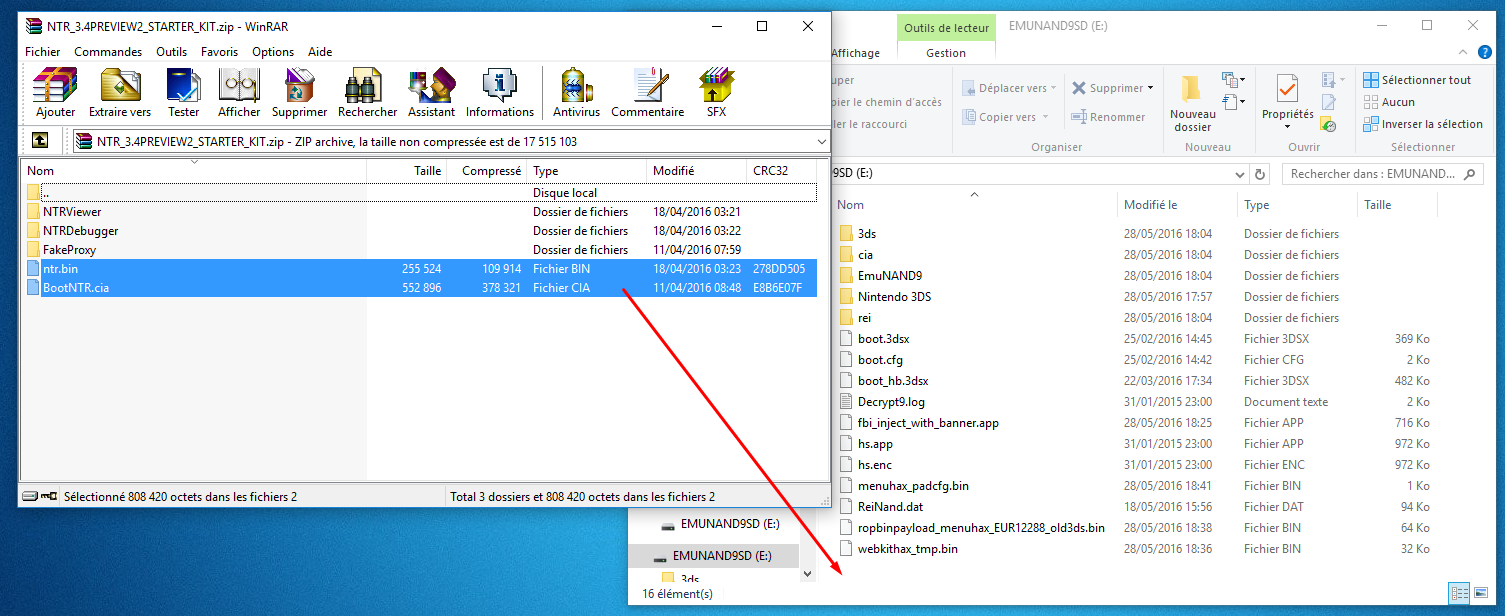The image size is (1505, 616).
Task: Click the Antivirus scan icon
Action: (x=576, y=93)
